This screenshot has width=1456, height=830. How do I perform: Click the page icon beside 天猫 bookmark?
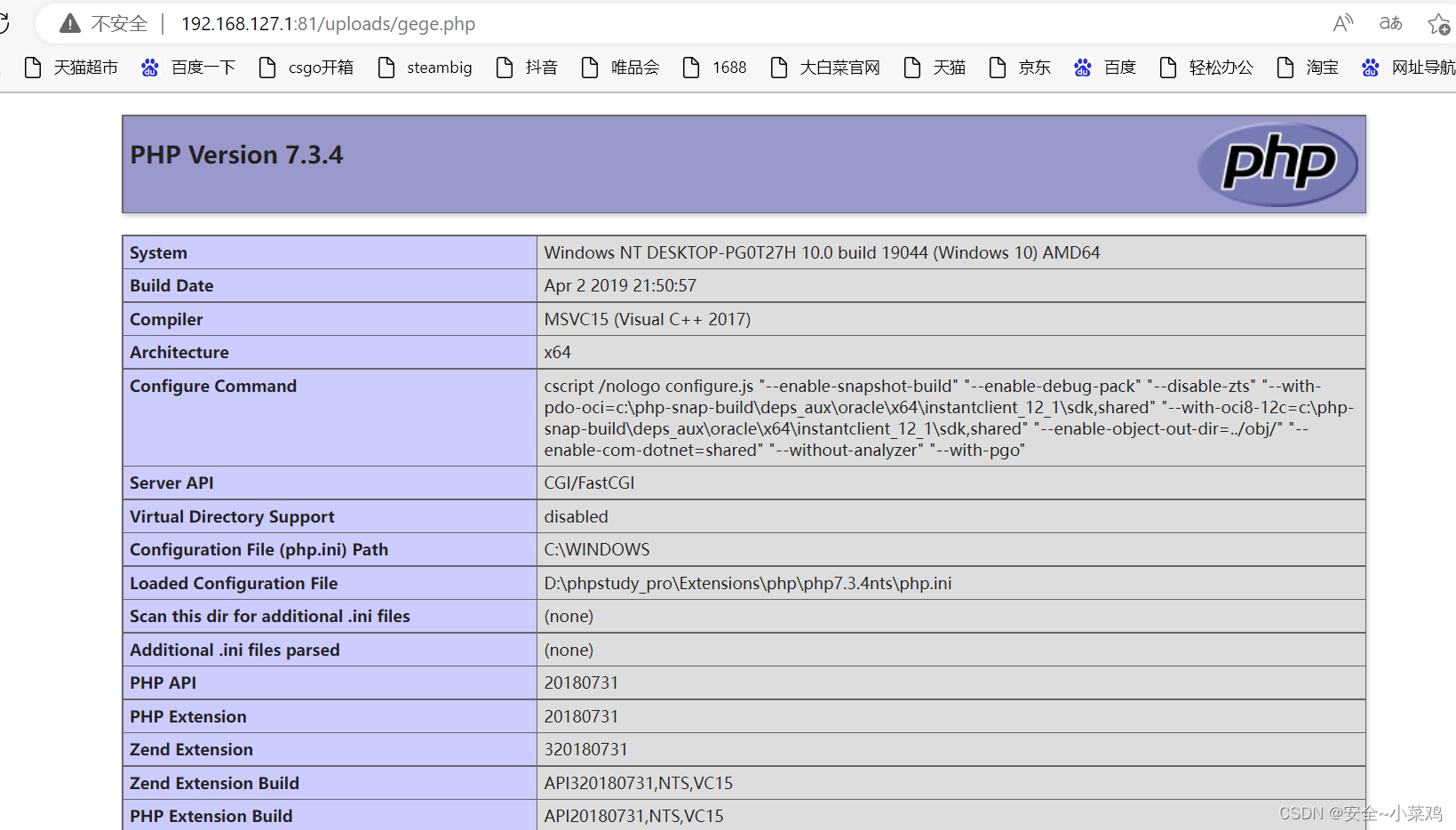[x=912, y=68]
